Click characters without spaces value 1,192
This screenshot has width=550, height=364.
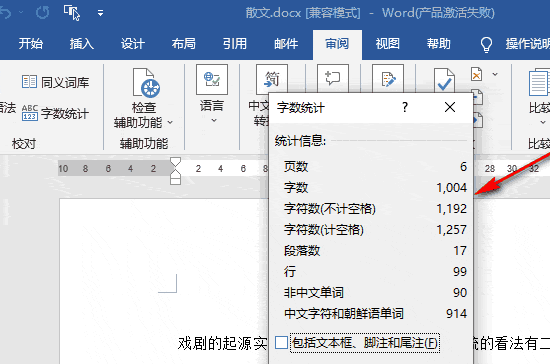pyautogui.click(x=451, y=209)
